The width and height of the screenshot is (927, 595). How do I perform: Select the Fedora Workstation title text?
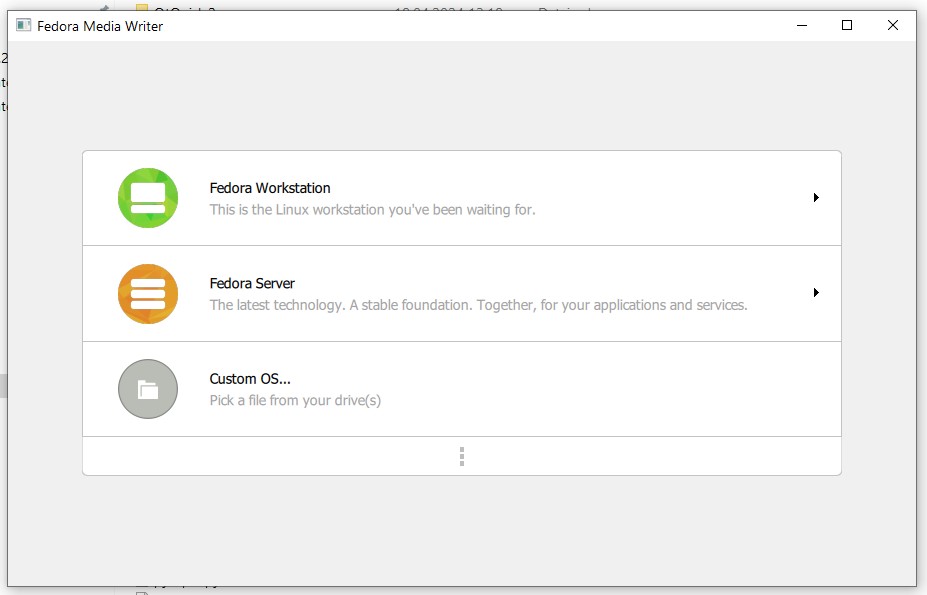(270, 188)
